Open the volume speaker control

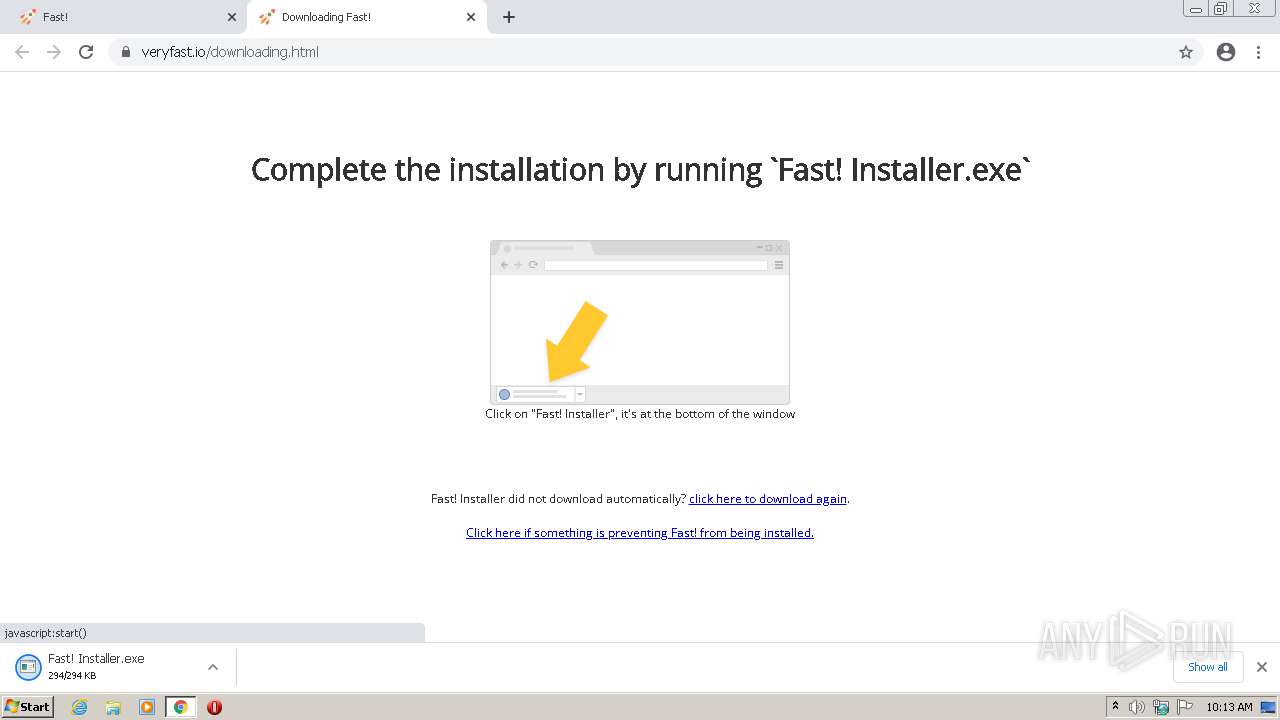click(1137, 707)
